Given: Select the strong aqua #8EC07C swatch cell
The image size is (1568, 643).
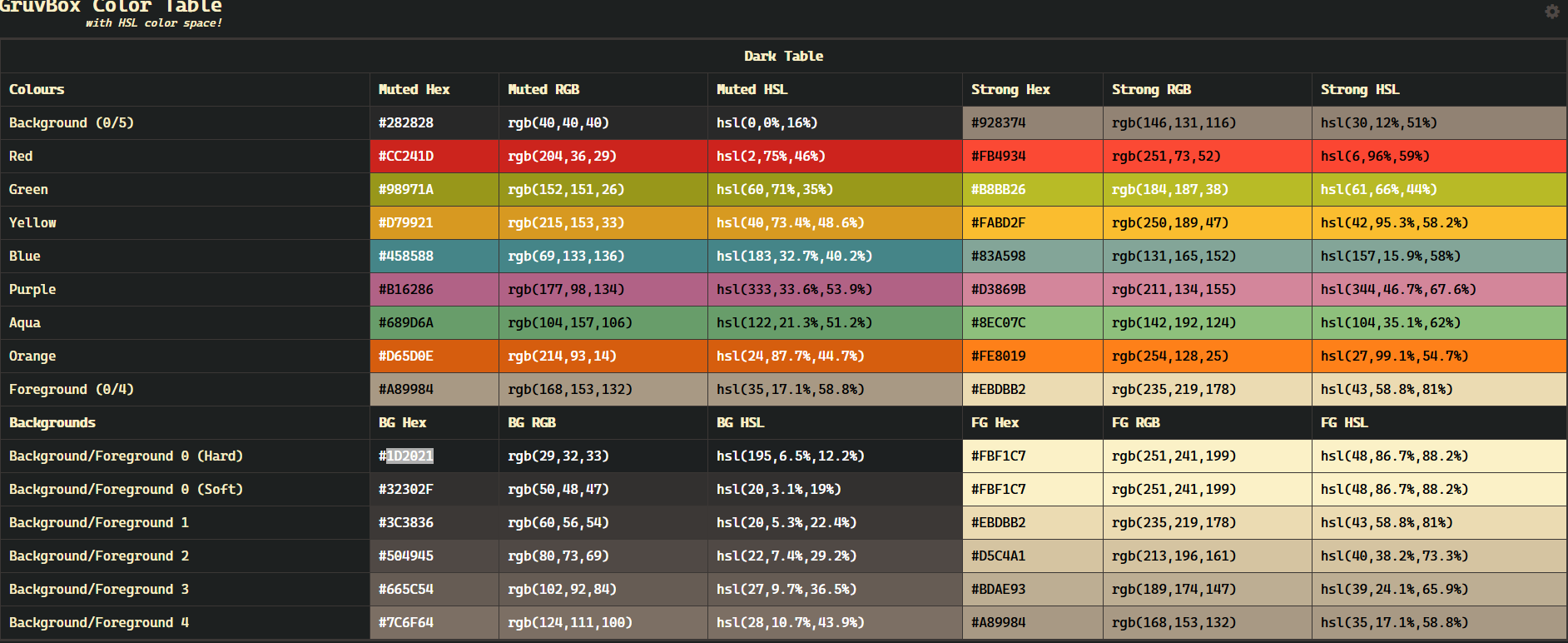Looking at the screenshot, I should (x=1033, y=322).
